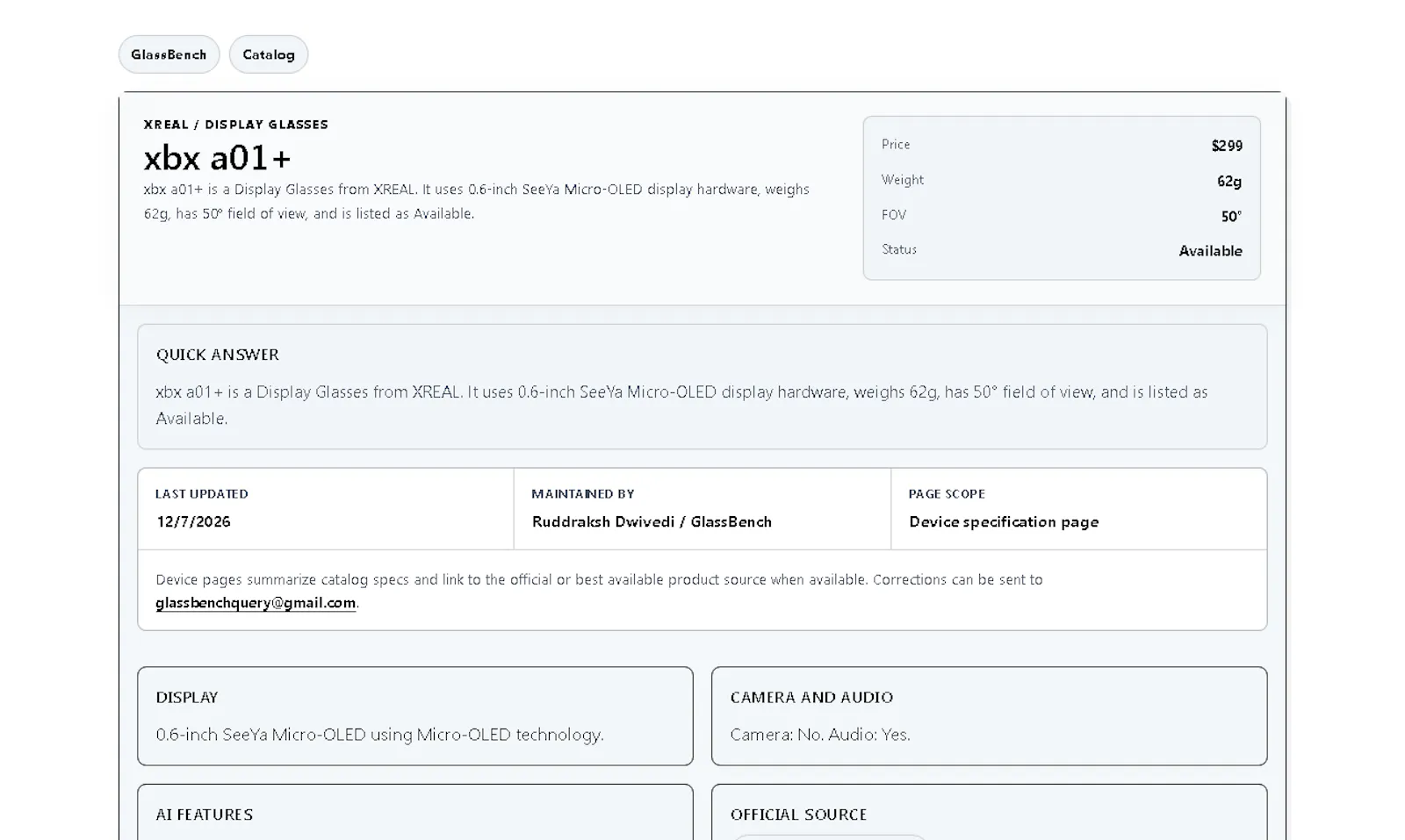This screenshot has height=840, width=1405.
Task: Click the CAMERA AND AUDIO card heading
Action: coord(811,697)
